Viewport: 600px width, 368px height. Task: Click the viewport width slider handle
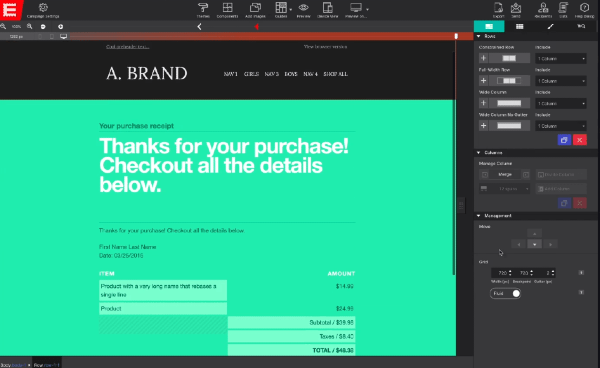pos(456,36)
